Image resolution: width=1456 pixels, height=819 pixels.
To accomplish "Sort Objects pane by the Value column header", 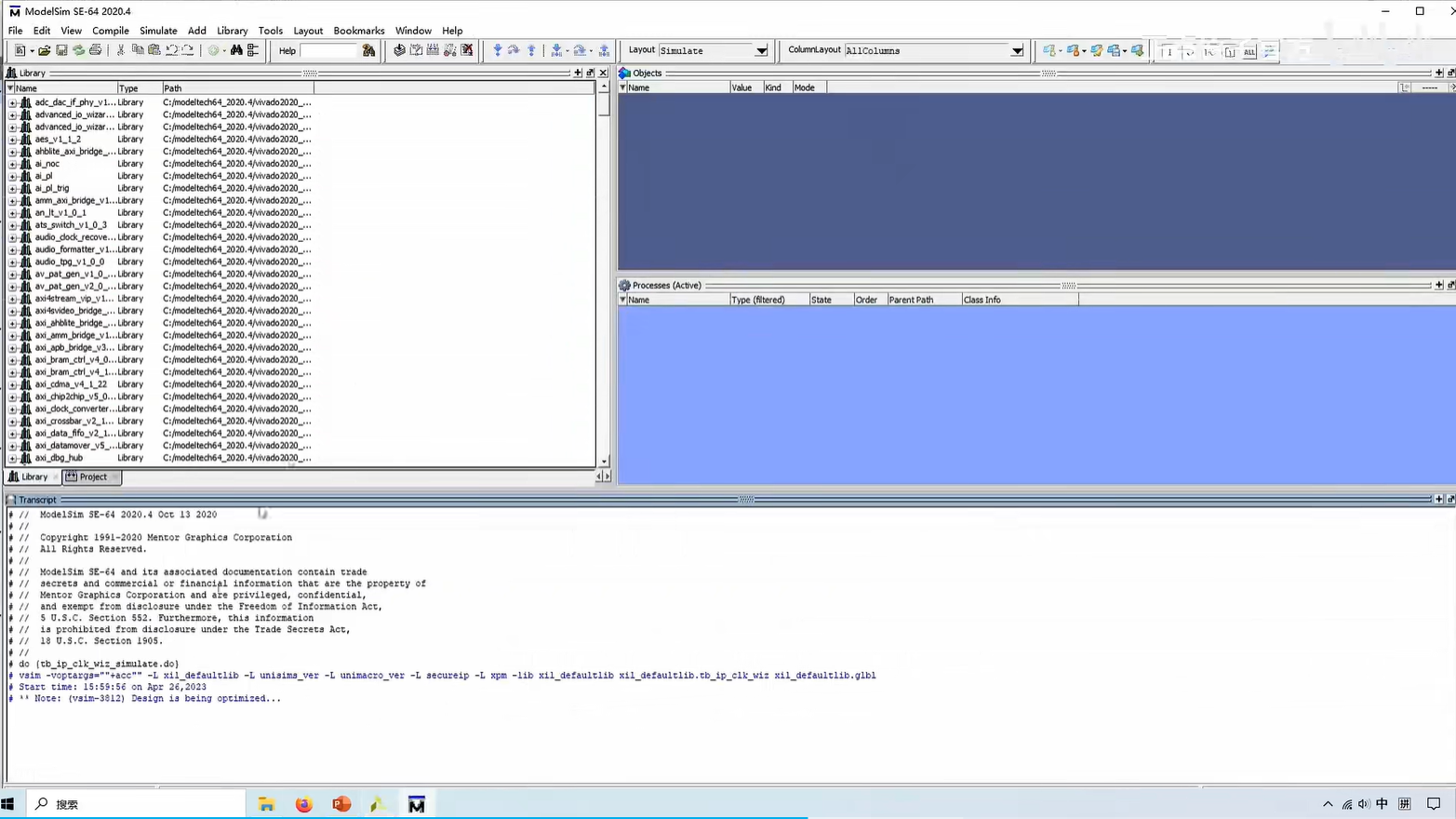I will [745, 87].
